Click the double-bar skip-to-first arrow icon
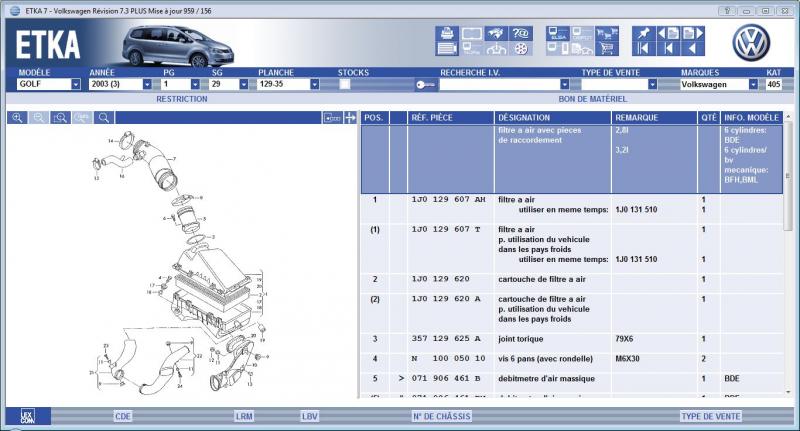This screenshot has height=431, width=800. [643, 48]
